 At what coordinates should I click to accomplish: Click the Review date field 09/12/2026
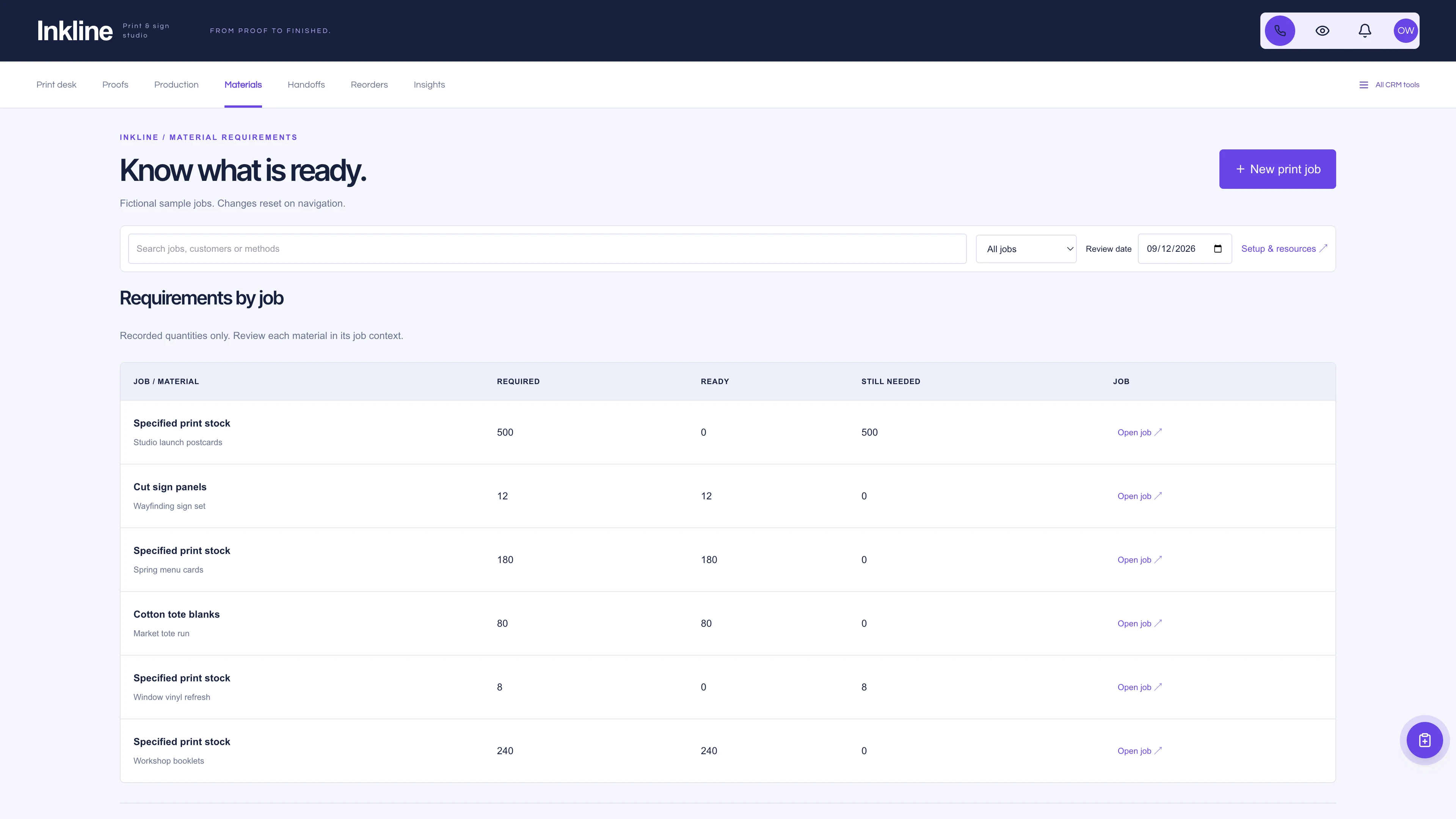(x=1184, y=249)
